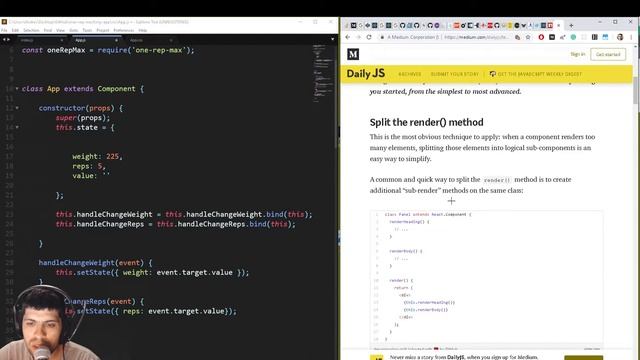Open the ARCHIVES link
This screenshot has height=360, width=640.
[x=409, y=74]
